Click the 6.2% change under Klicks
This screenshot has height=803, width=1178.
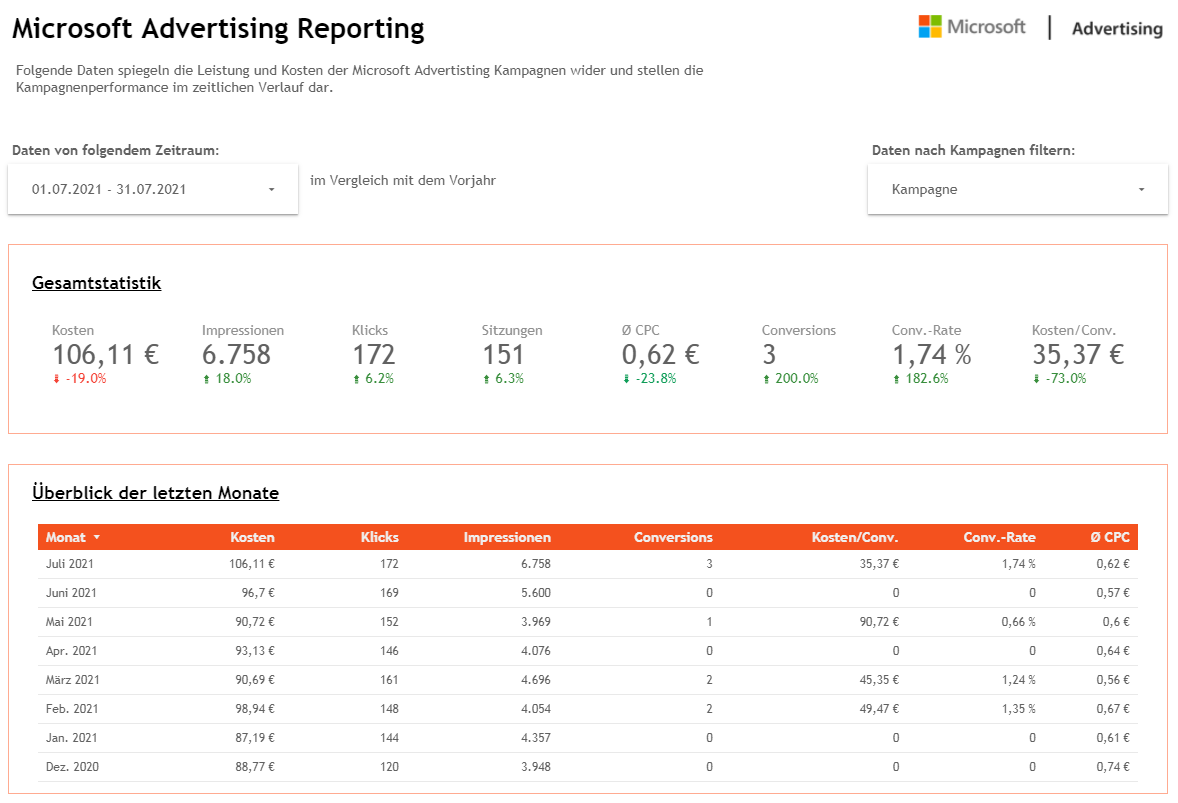(x=373, y=379)
